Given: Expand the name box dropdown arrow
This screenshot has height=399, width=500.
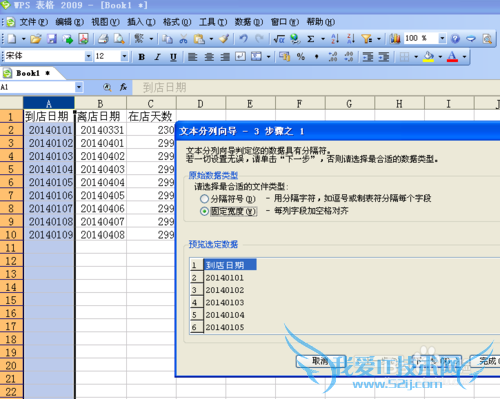Looking at the screenshot, I should [x=79, y=88].
